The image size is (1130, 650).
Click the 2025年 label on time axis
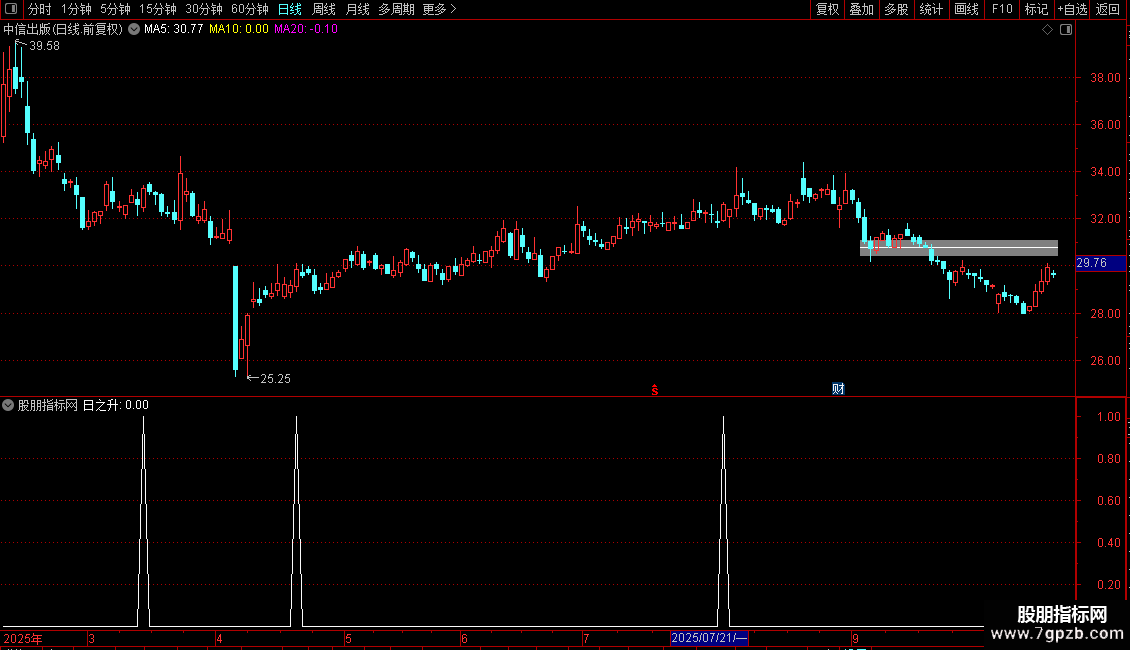(x=23, y=638)
